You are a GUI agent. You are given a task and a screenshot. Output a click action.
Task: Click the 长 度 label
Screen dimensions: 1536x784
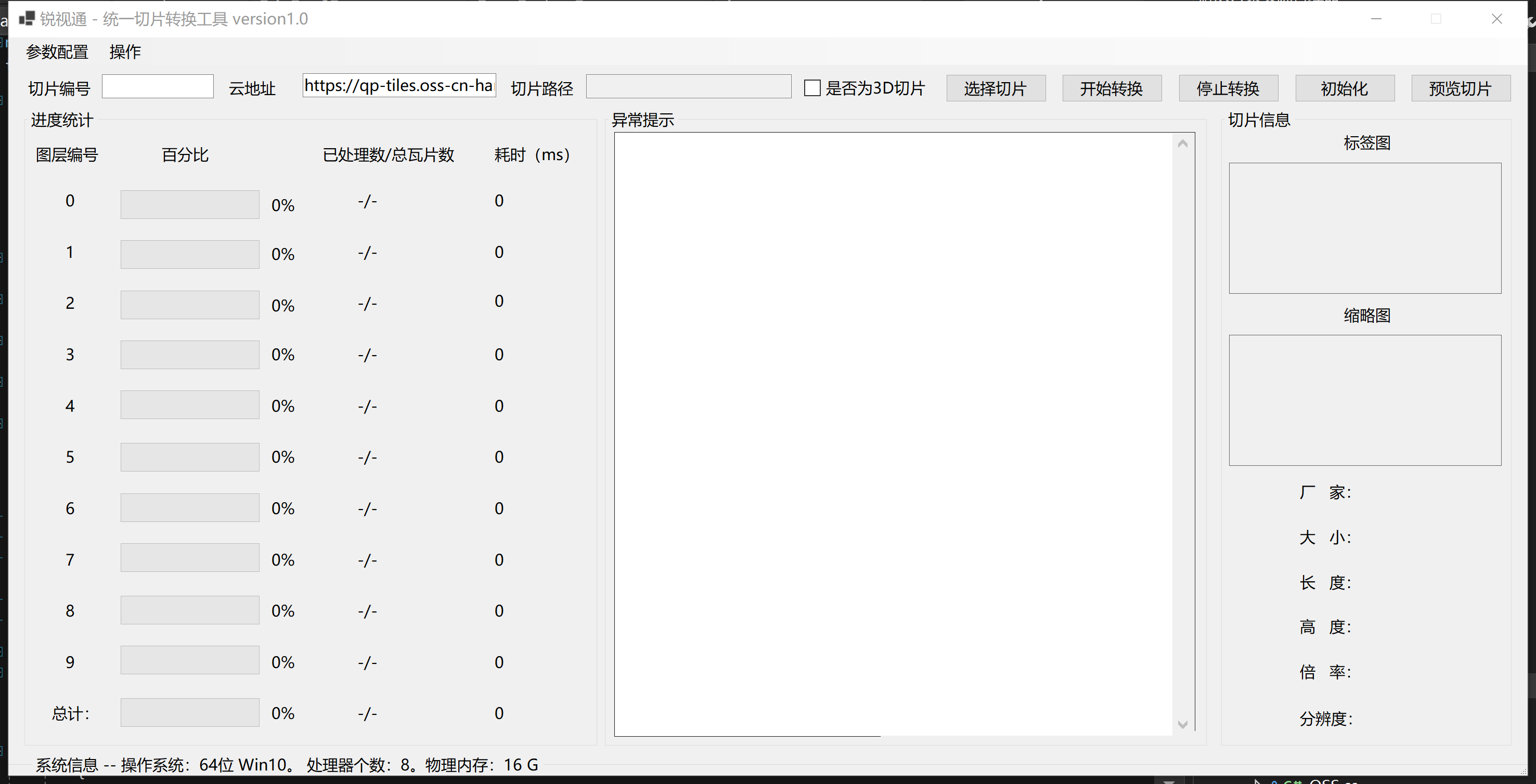(1325, 582)
